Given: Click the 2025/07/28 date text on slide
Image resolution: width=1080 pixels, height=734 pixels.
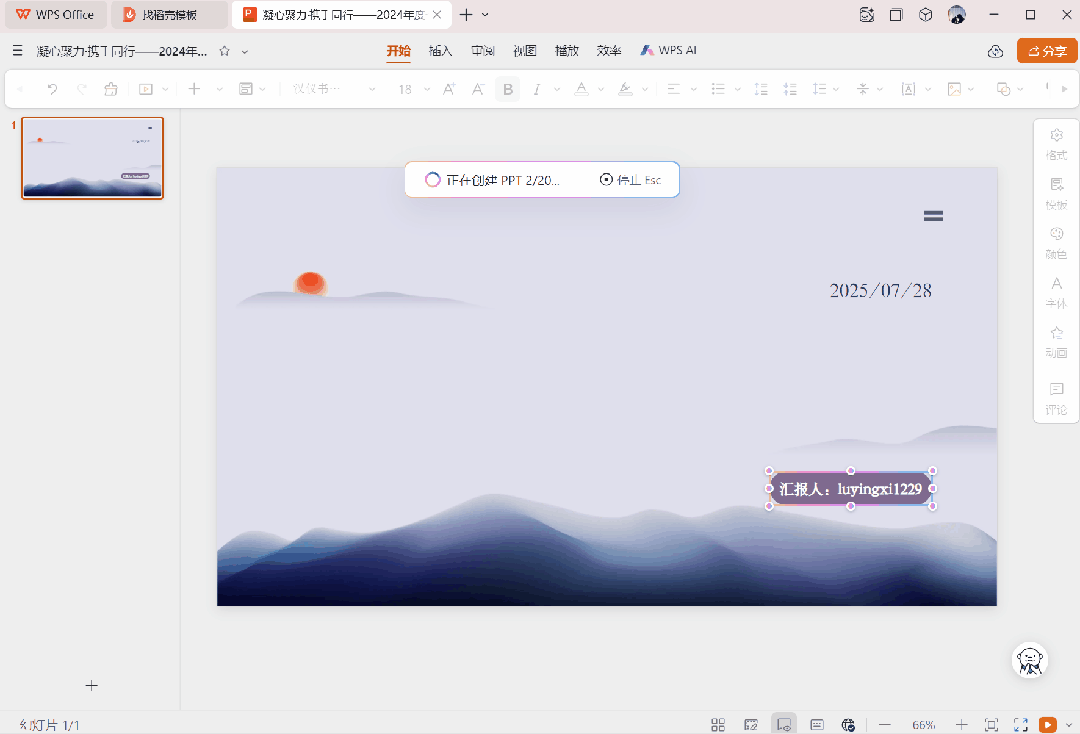Looking at the screenshot, I should [880, 291].
